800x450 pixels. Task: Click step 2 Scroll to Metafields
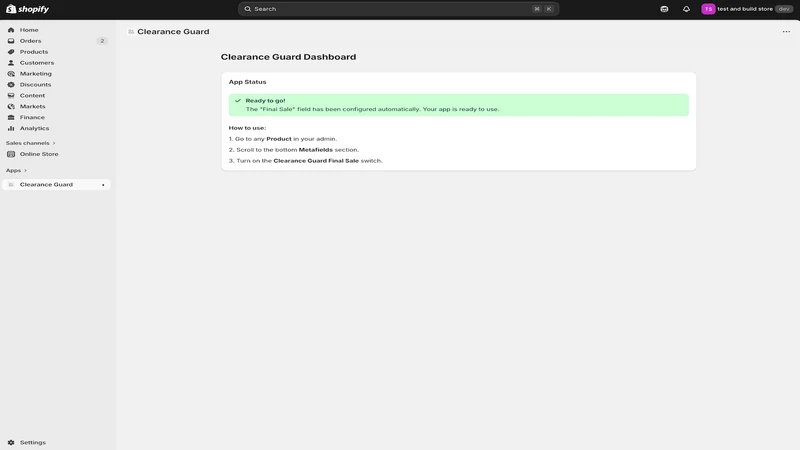[x=294, y=149]
